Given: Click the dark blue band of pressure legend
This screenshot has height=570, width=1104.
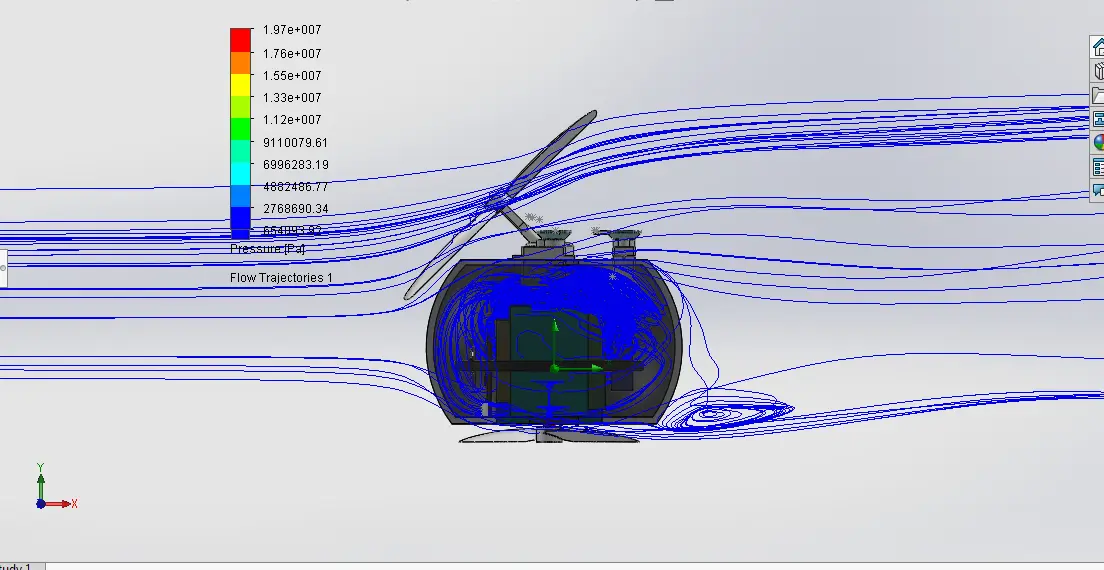Looking at the screenshot, I should tap(241, 220).
